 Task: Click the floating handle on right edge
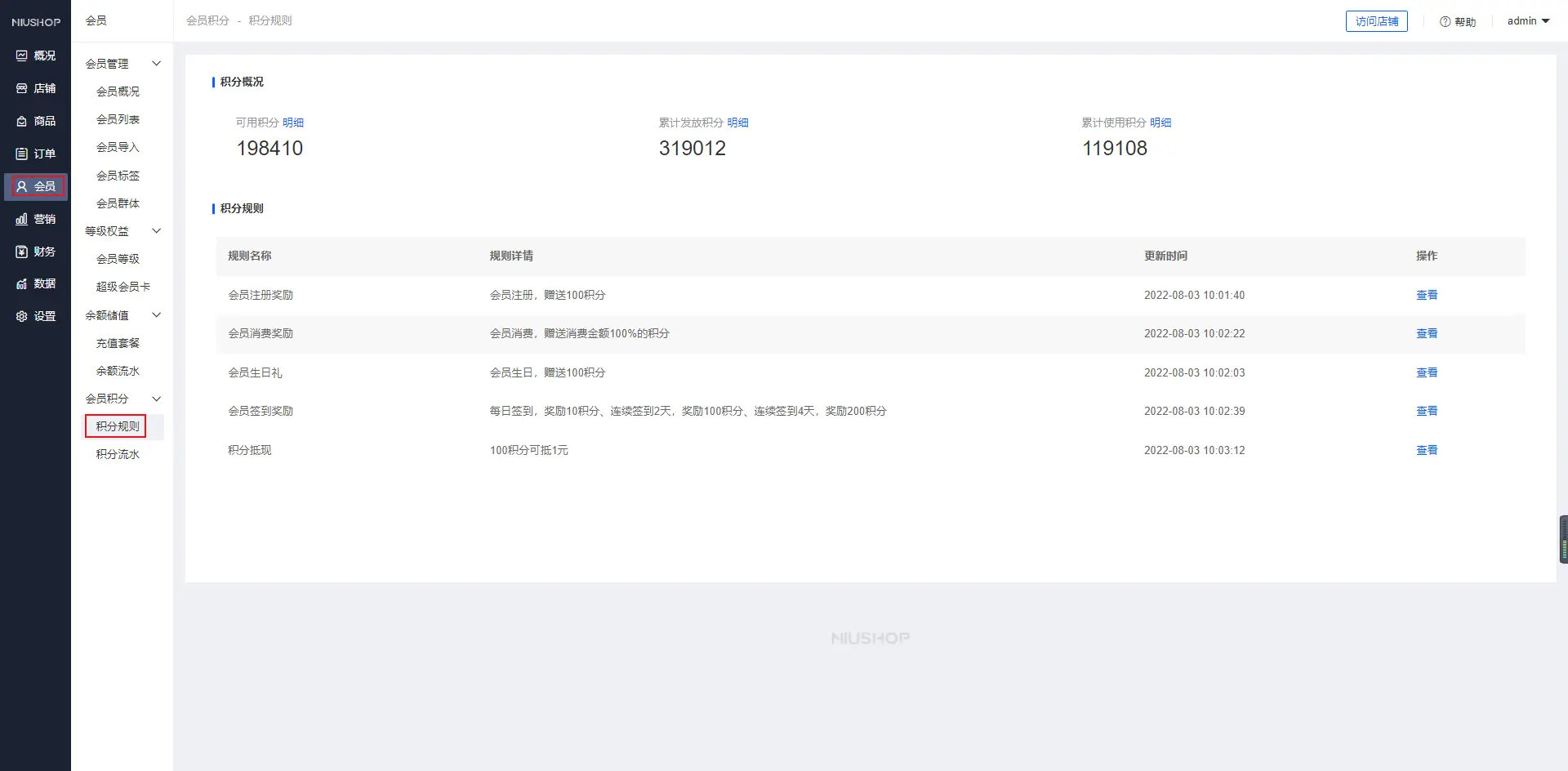(x=1563, y=539)
